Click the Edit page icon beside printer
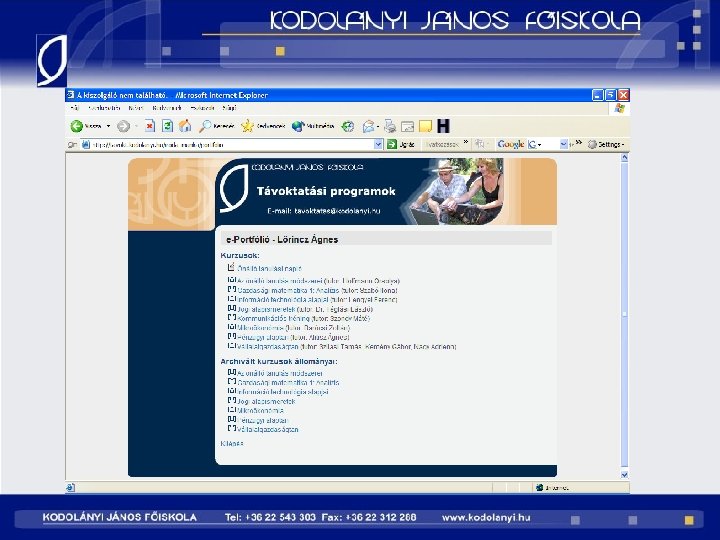This screenshot has width=720, height=540. pyautogui.click(x=407, y=126)
